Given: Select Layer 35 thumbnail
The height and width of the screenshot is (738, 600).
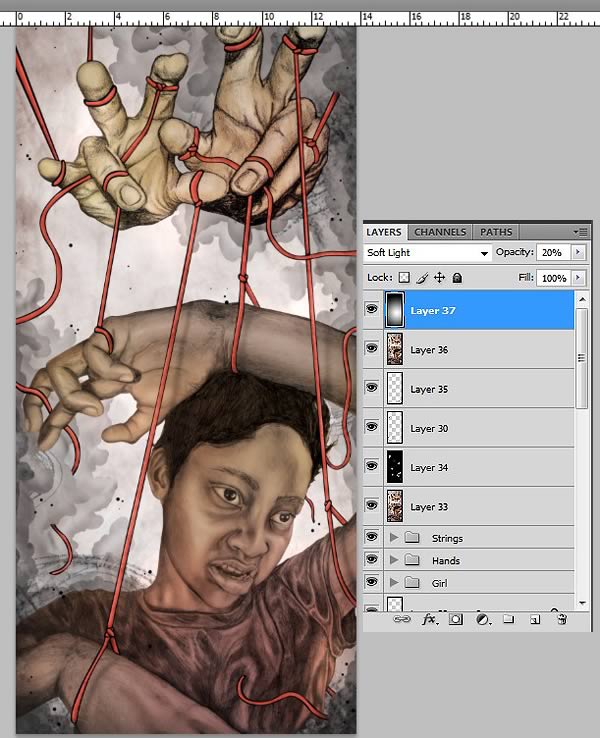Looking at the screenshot, I should [x=395, y=388].
